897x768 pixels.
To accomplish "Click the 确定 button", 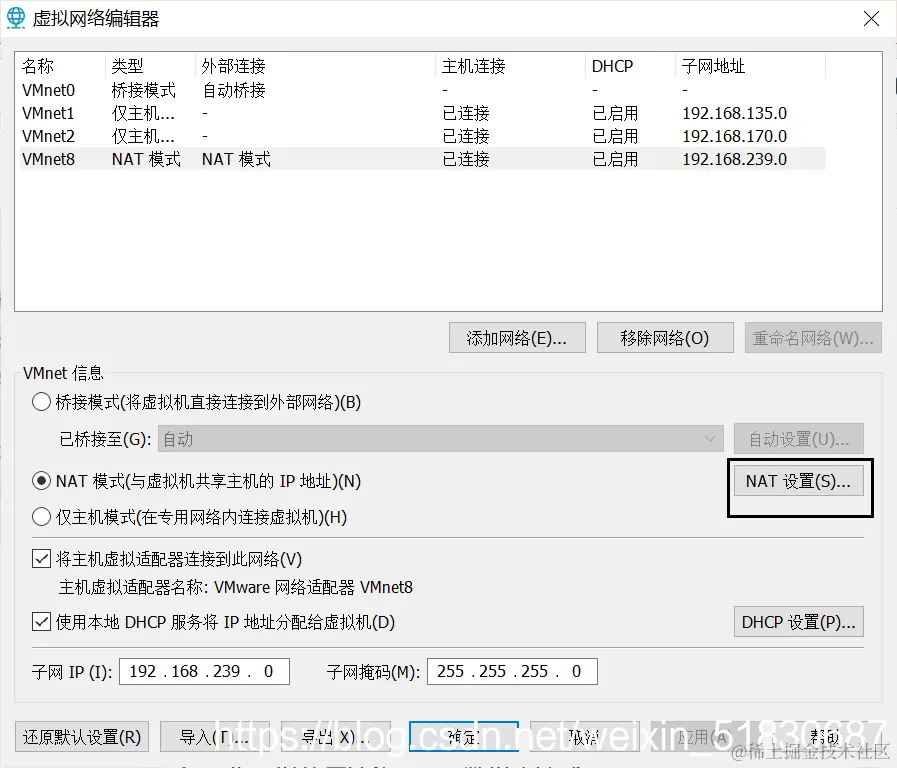I will [x=464, y=737].
